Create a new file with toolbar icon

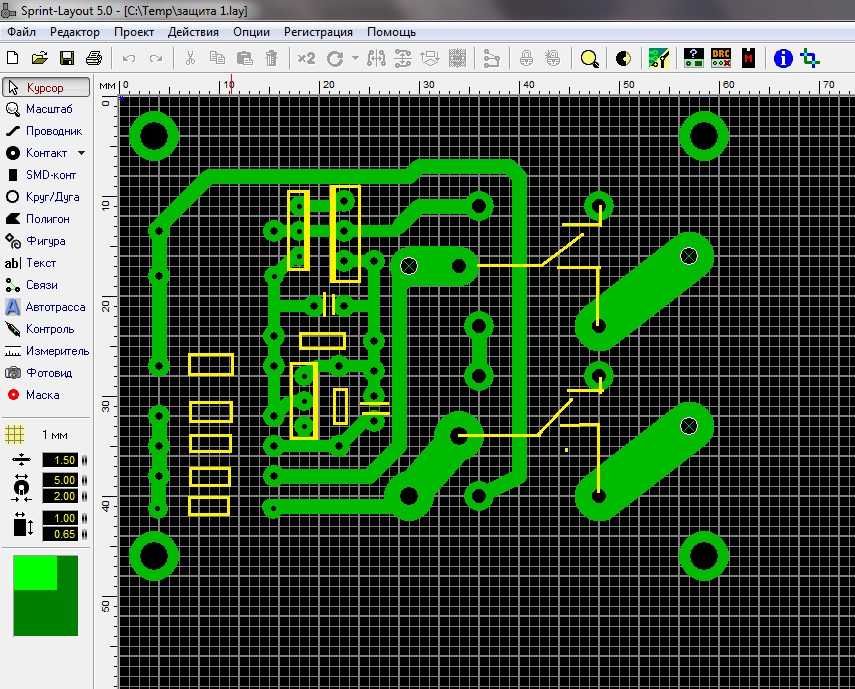click(13, 58)
